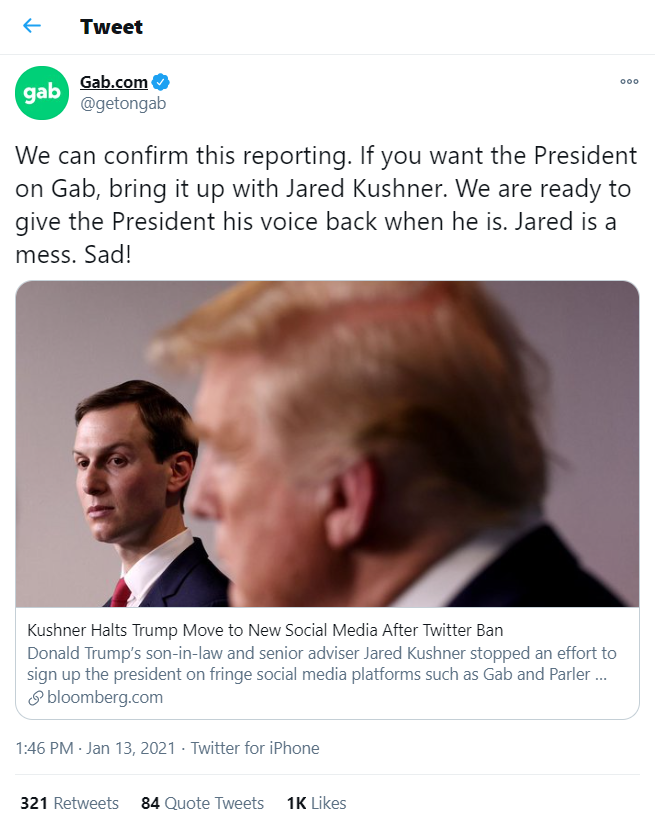Open the three-dot more options menu

tap(629, 82)
